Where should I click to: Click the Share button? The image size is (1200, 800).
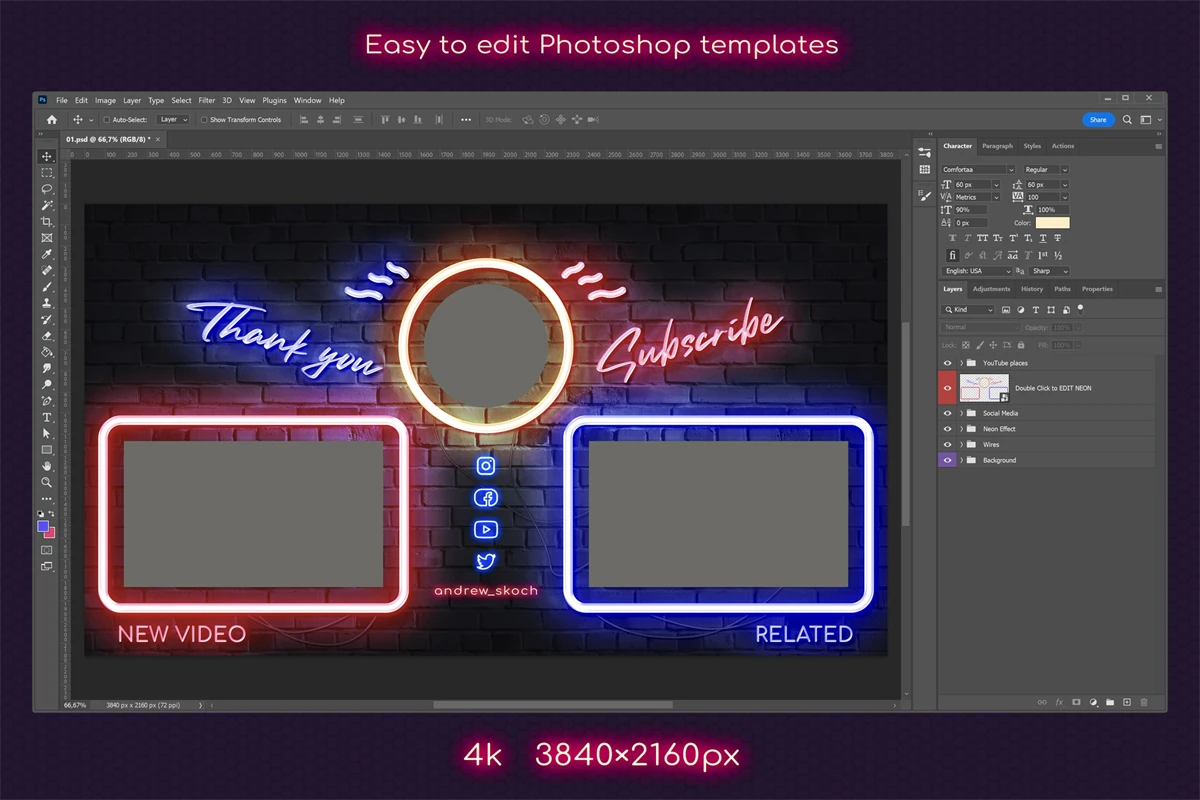[1098, 120]
